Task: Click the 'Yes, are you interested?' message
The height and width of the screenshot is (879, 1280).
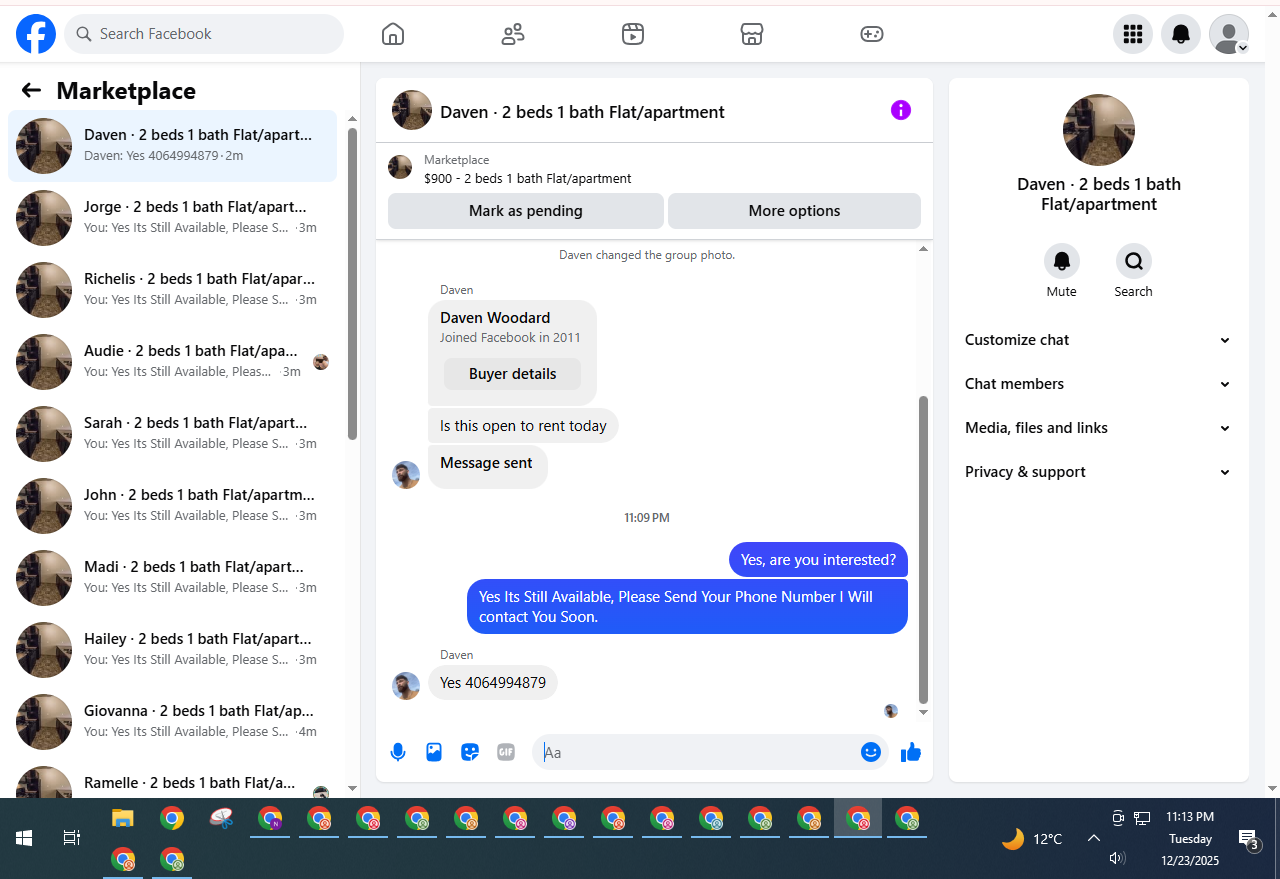Action: pyautogui.click(x=818, y=560)
